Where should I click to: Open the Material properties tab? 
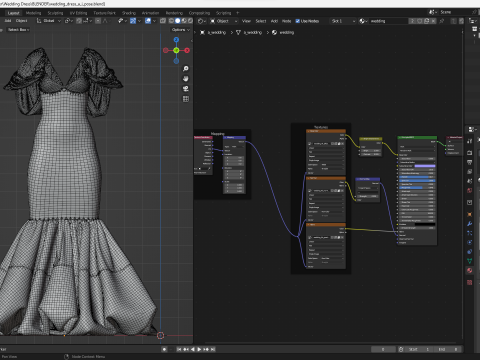pyautogui.click(x=470, y=270)
